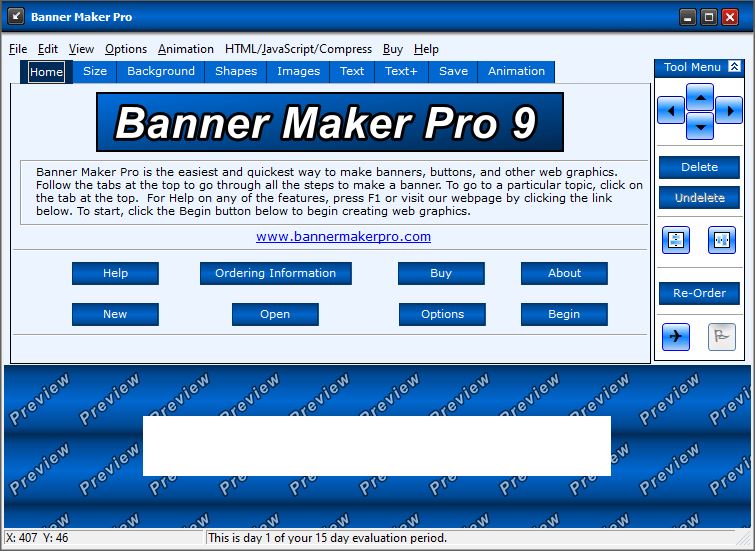
Task: Click the Delete button in Tool Menu
Action: [x=699, y=167]
